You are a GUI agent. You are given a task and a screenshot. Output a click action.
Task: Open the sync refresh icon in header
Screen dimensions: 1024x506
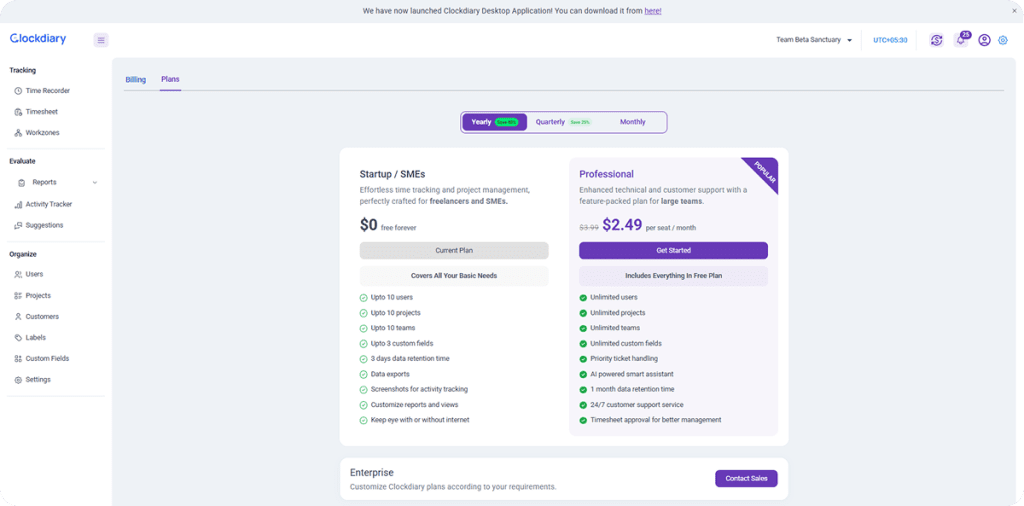click(x=936, y=40)
